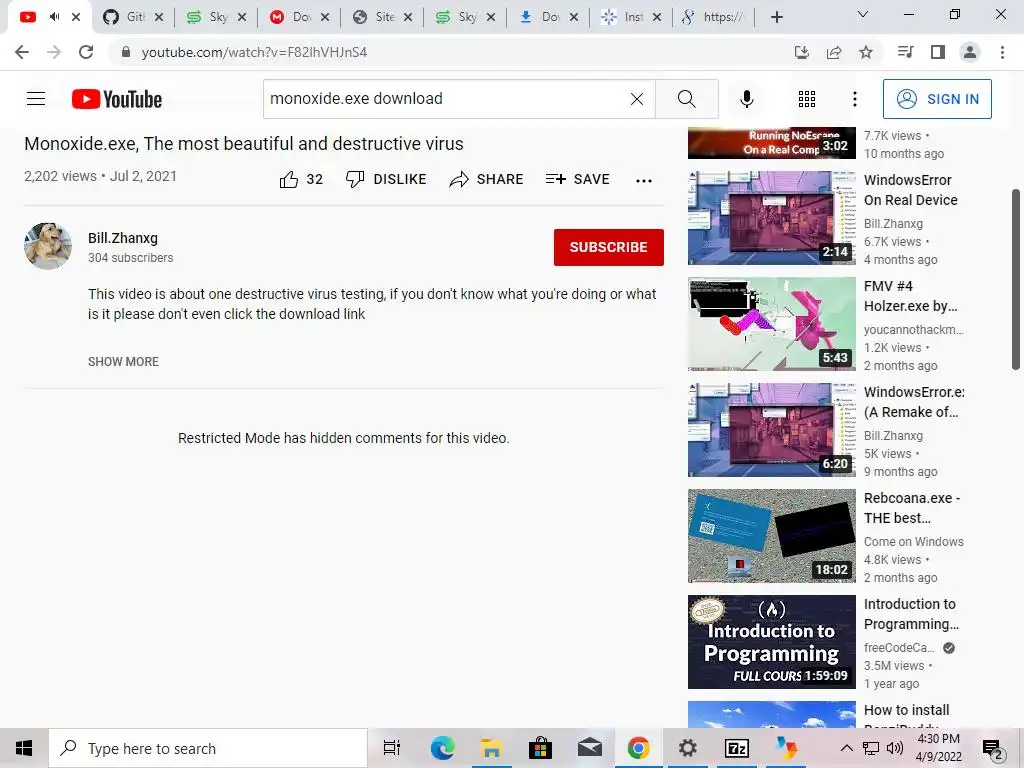Image resolution: width=1024 pixels, height=768 pixels.
Task: Go back with browser back arrow
Action: point(22,52)
